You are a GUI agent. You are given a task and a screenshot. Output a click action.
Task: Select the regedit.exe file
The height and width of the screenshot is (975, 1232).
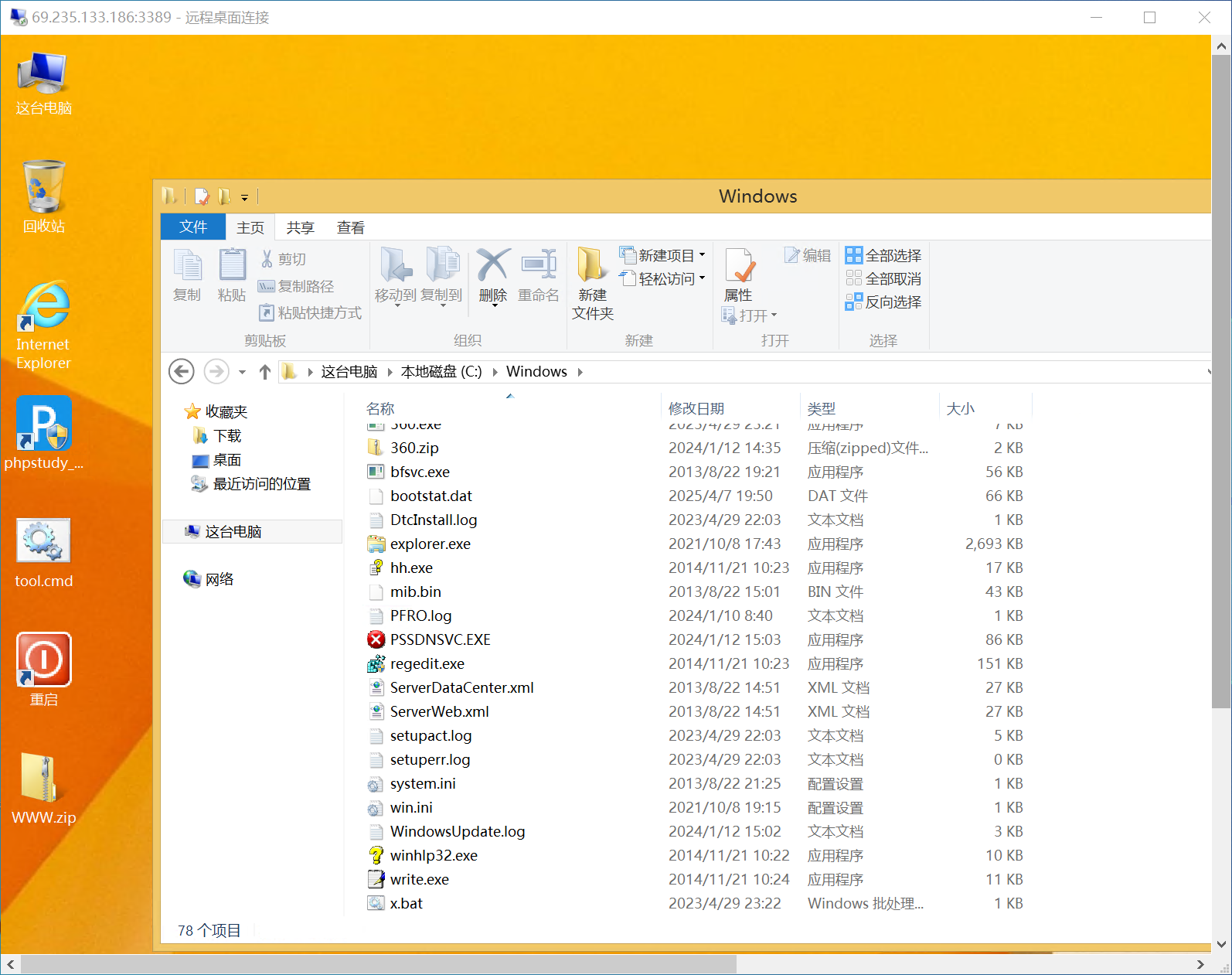pyautogui.click(x=427, y=663)
